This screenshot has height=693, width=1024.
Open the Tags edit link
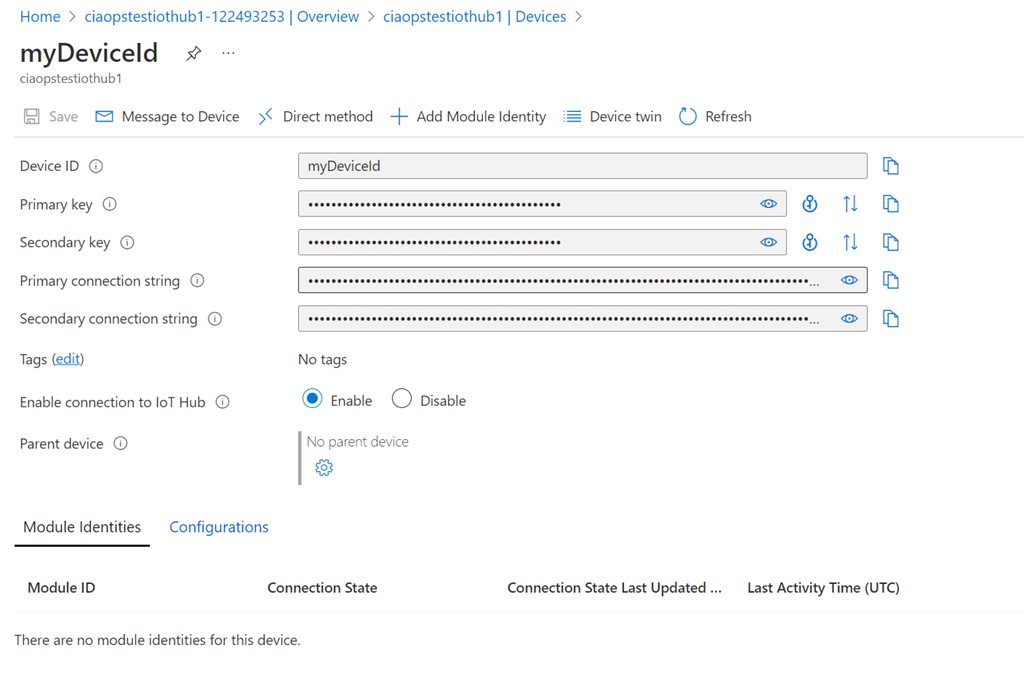[x=68, y=359]
